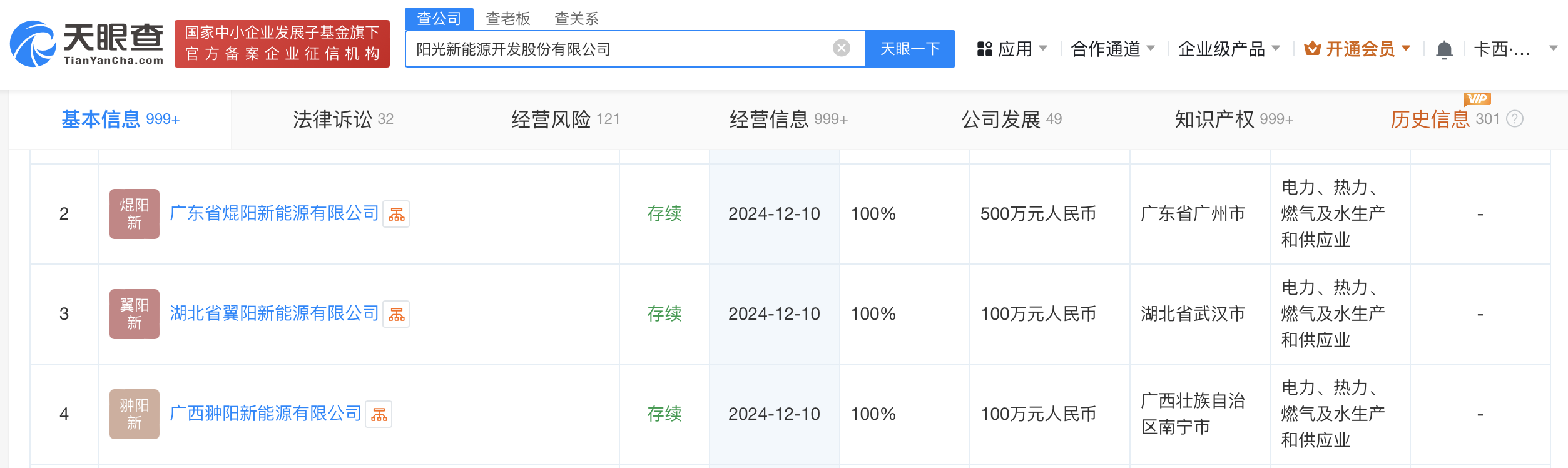Switch to the 法律诉讼 tab
Image resolution: width=1568 pixels, height=468 pixels.
coord(343,119)
